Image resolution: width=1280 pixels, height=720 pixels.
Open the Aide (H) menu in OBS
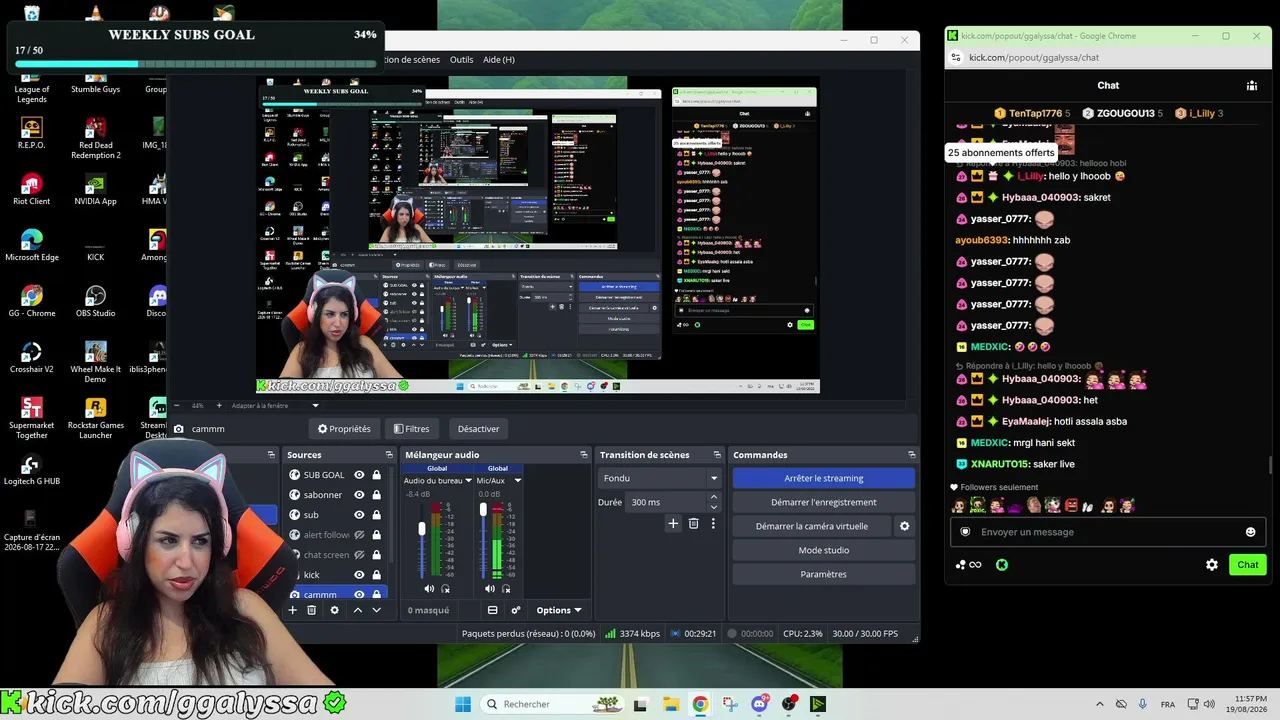click(x=499, y=60)
